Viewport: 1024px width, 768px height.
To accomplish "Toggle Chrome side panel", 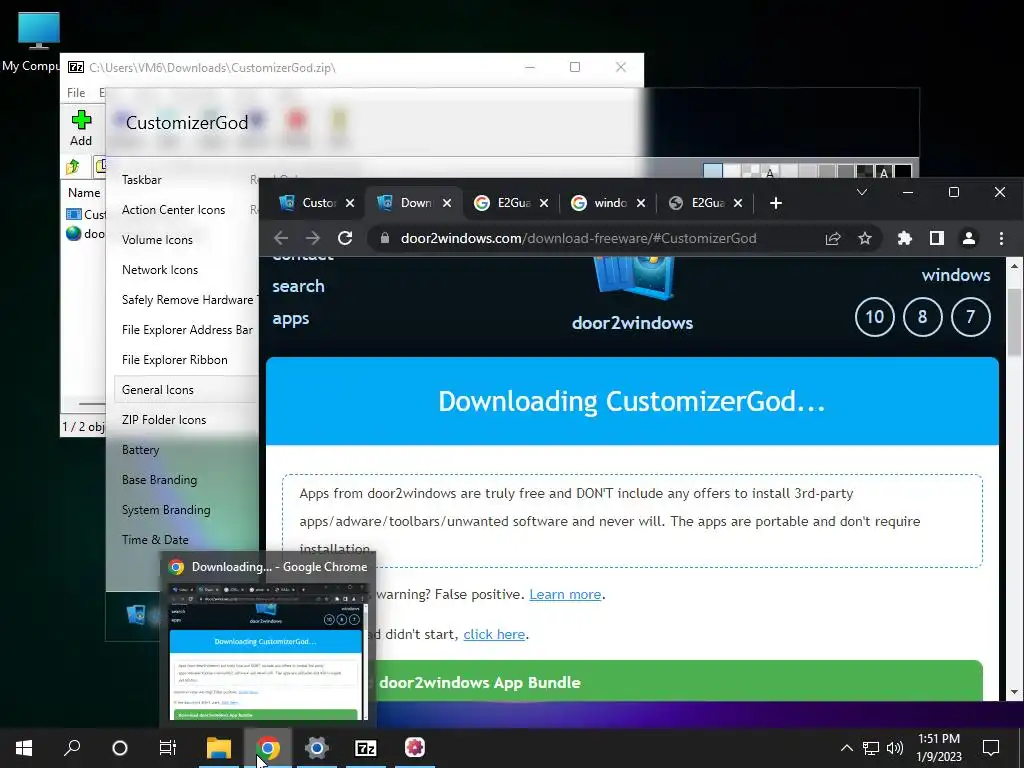I will click(936, 238).
